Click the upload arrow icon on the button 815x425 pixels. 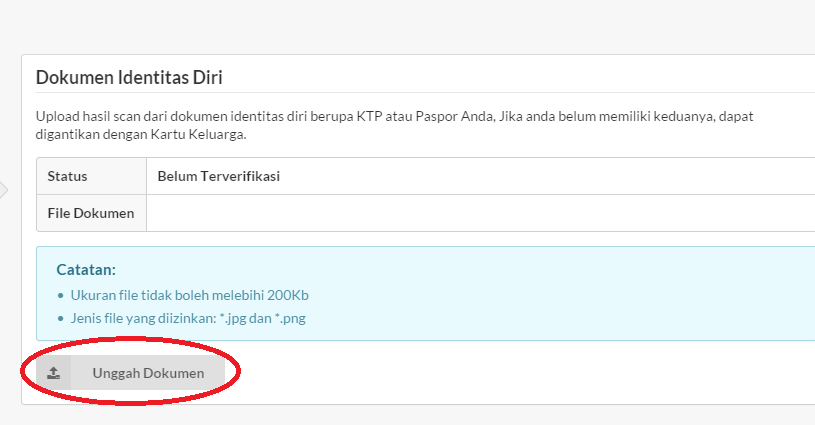[x=54, y=373]
